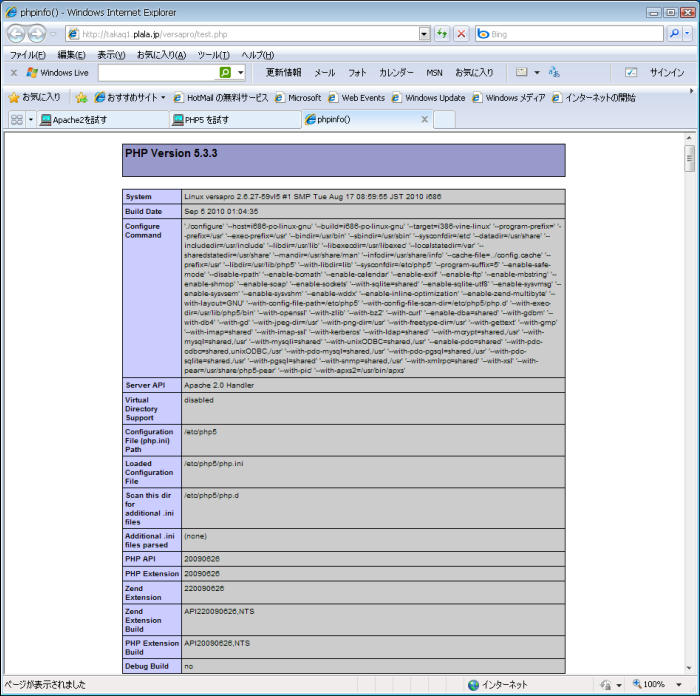Open the star お気に入り favorites center
Screen dimensions: 700x696
pos(34,97)
